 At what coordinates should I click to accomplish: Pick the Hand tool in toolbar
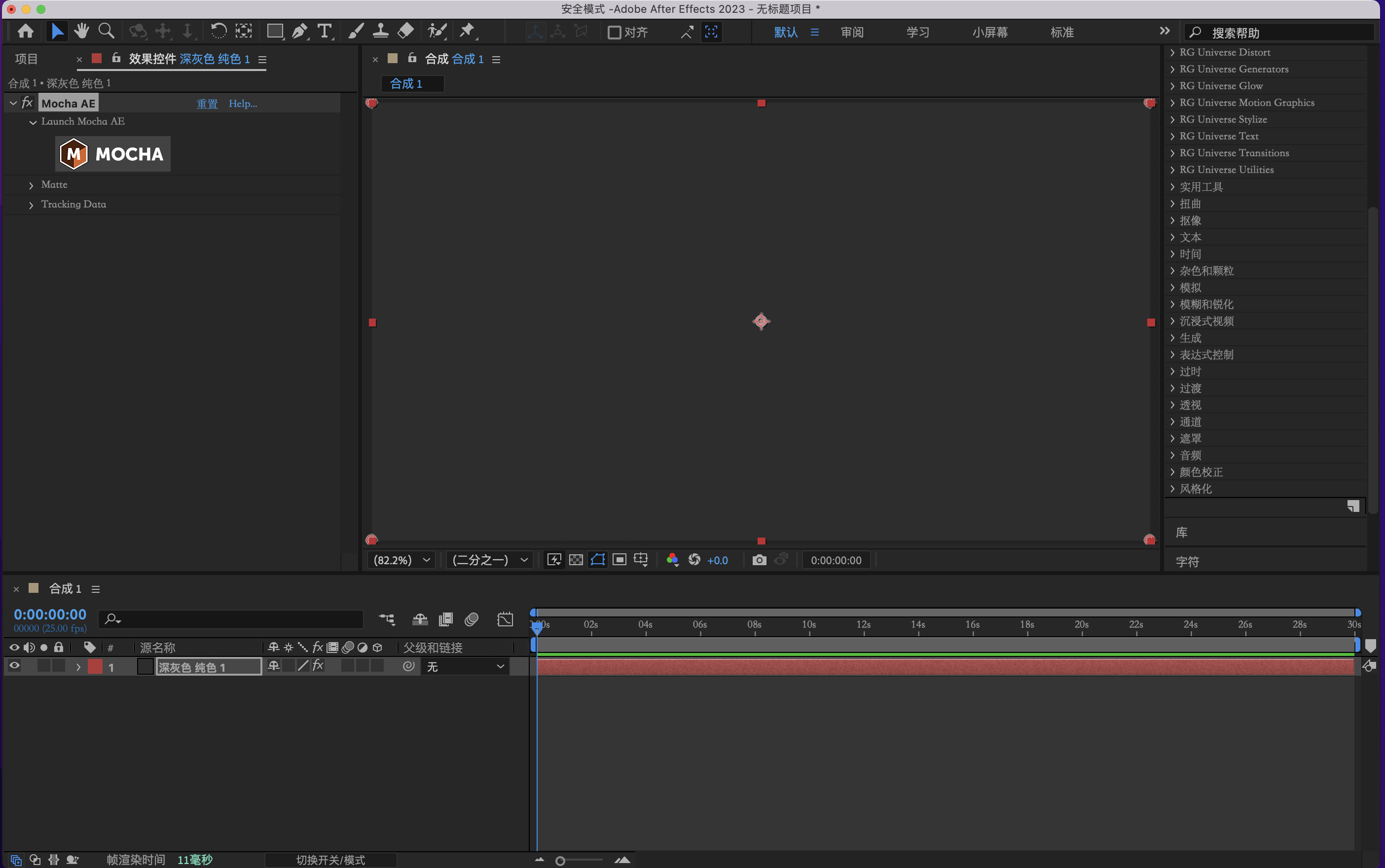tap(81, 32)
